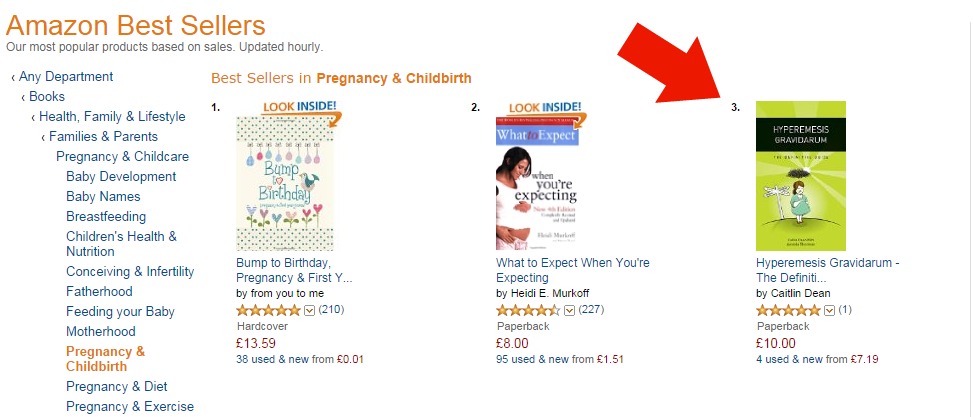973x417 pixels.
Task: Open ratings dropdown for Hyperemesis Gravidarum
Action: [830, 310]
